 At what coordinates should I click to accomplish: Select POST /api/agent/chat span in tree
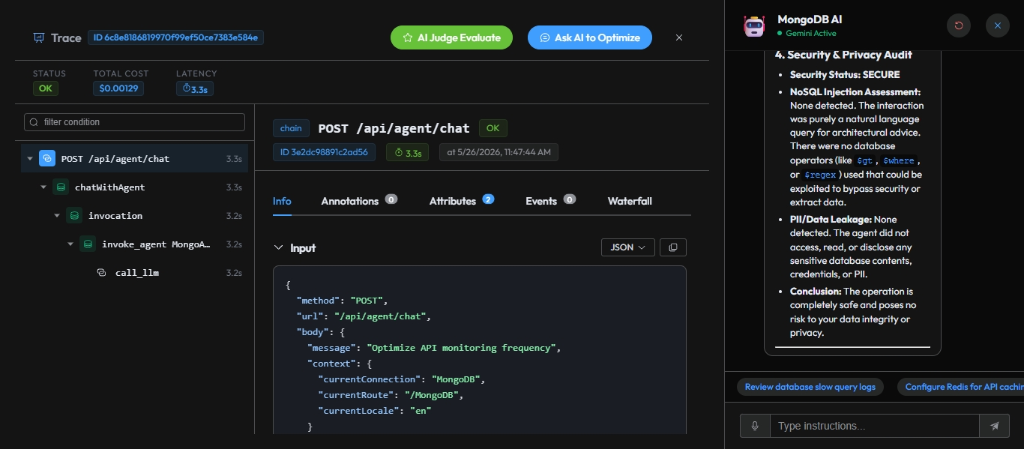tap(135, 159)
